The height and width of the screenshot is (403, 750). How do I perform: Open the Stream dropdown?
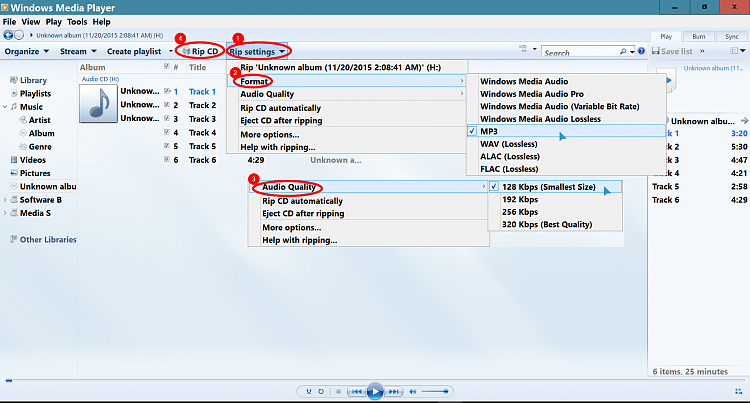point(78,51)
